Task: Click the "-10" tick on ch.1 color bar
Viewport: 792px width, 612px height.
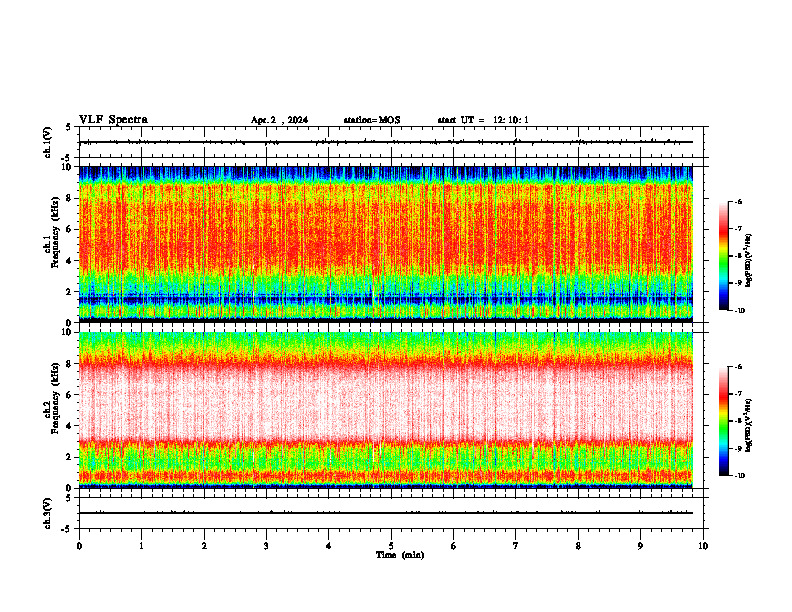Action: coord(740,311)
